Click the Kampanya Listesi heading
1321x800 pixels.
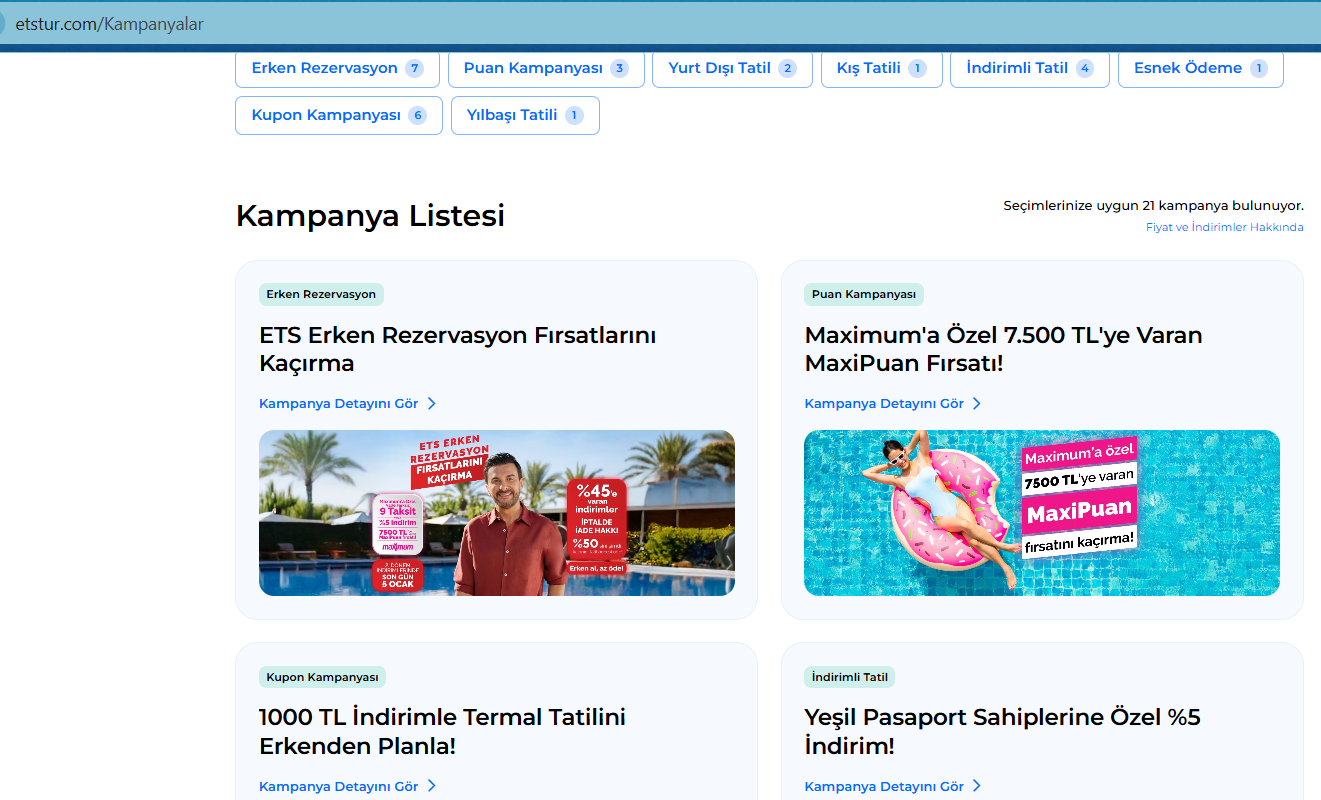370,216
